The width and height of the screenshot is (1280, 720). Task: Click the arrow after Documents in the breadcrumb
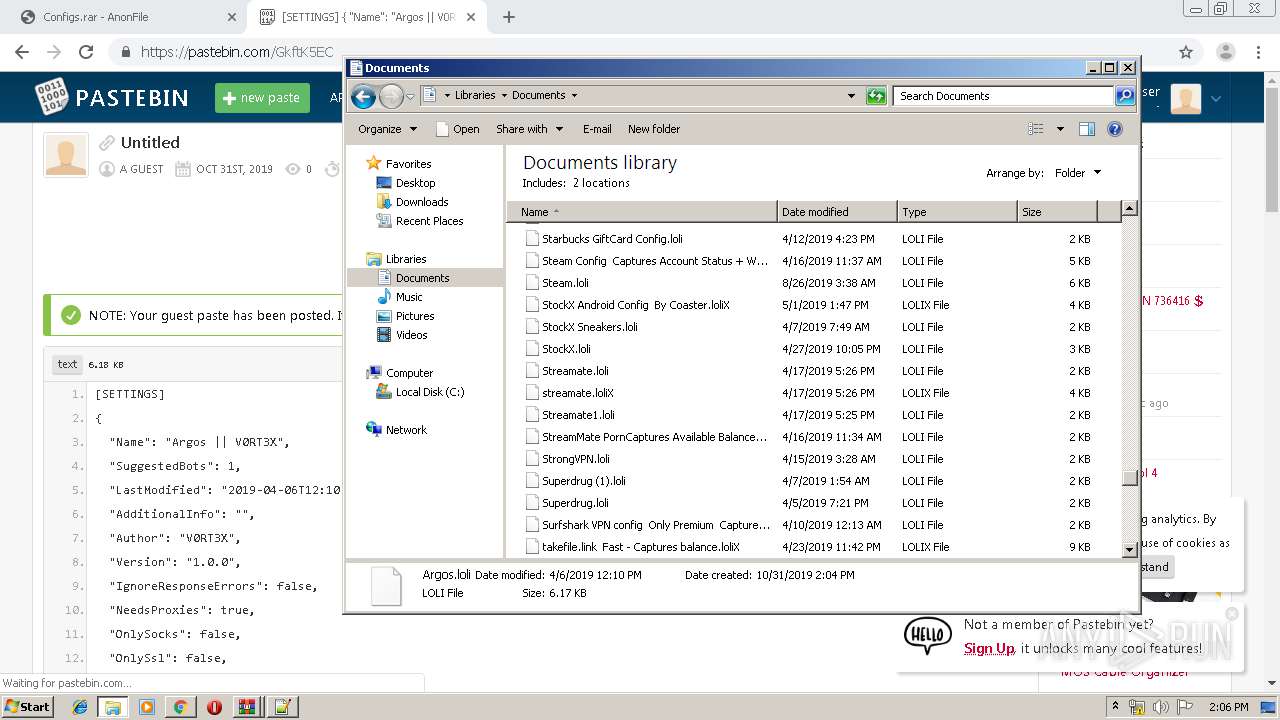[x=574, y=96]
